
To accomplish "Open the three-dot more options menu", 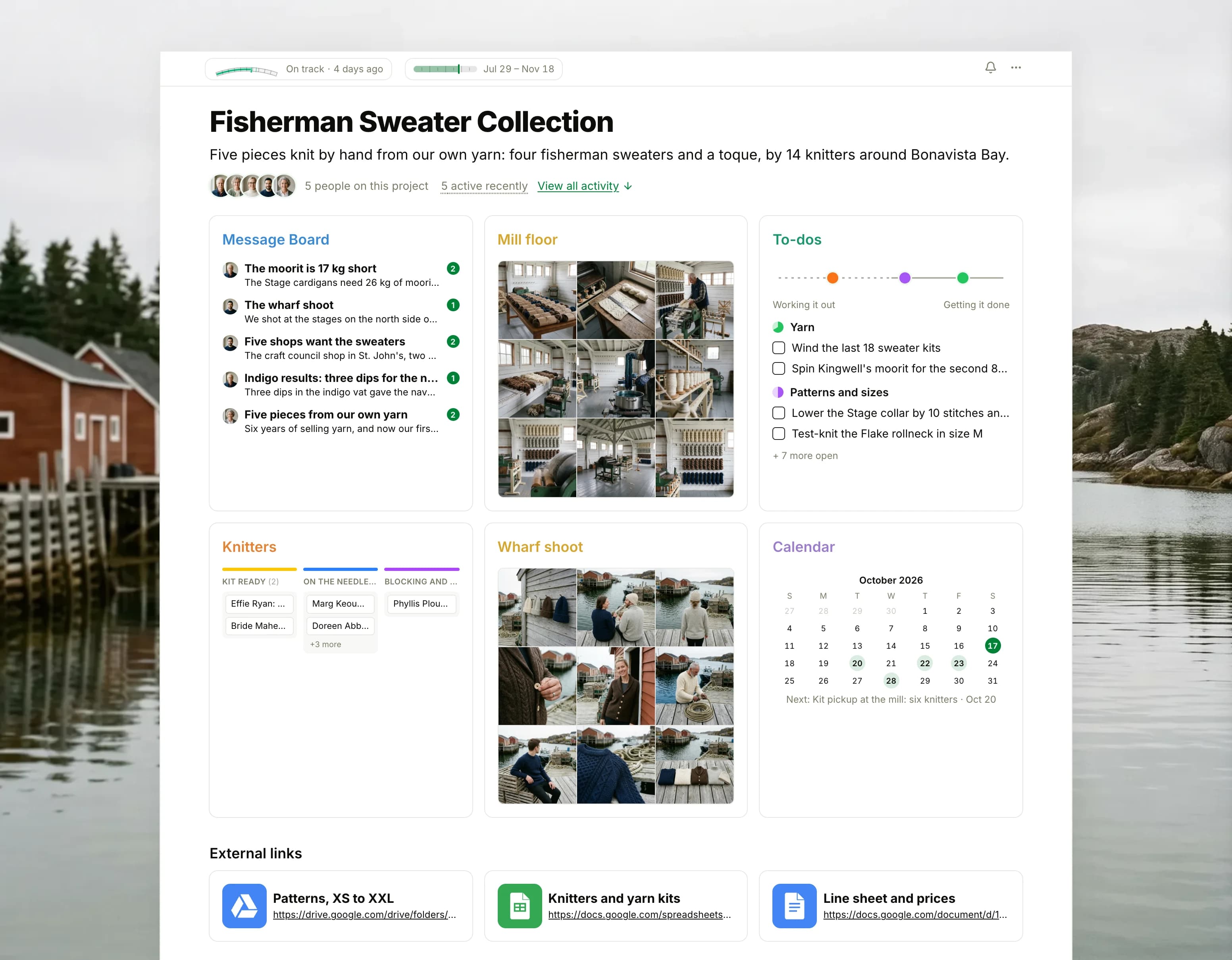I will [1016, 68].
